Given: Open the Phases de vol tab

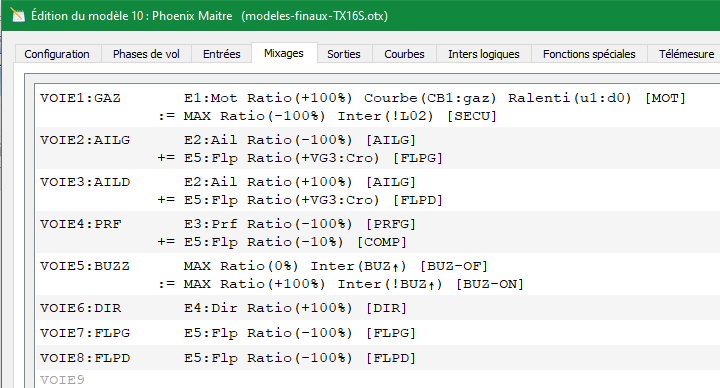Looking at the screenshot, I should pos(146,54).
